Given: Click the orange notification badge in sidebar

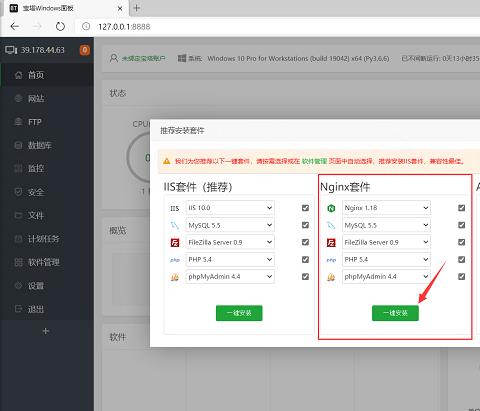Looking at the screenshot, I should (x=85, y=50).
